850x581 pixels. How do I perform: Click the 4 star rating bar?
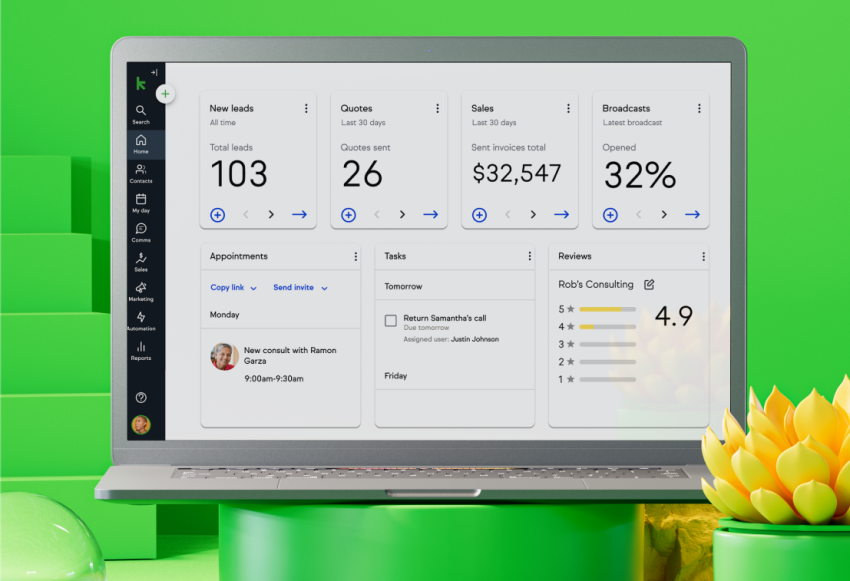click(608, 327)
